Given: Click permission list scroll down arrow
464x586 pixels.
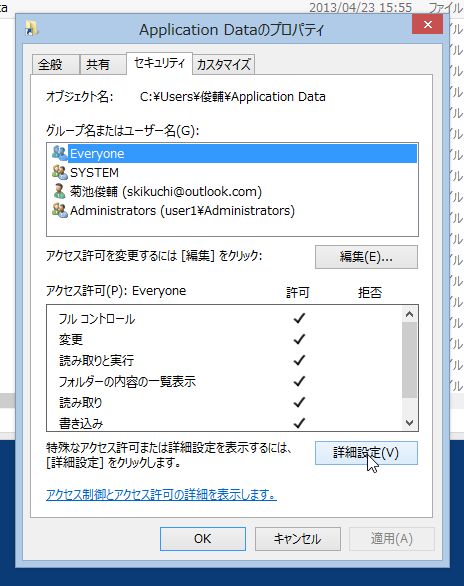Looking at the screenshot, I should (409, 422).
